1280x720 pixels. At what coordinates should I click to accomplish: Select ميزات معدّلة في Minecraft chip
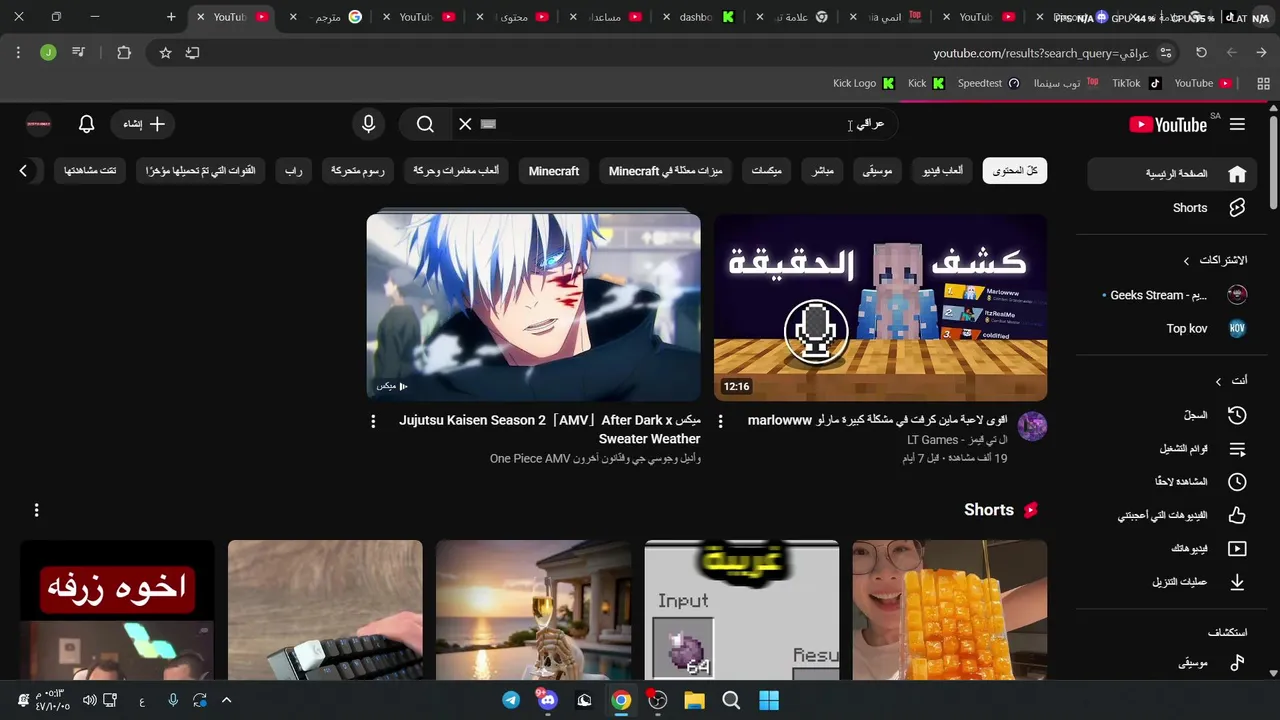665,171
